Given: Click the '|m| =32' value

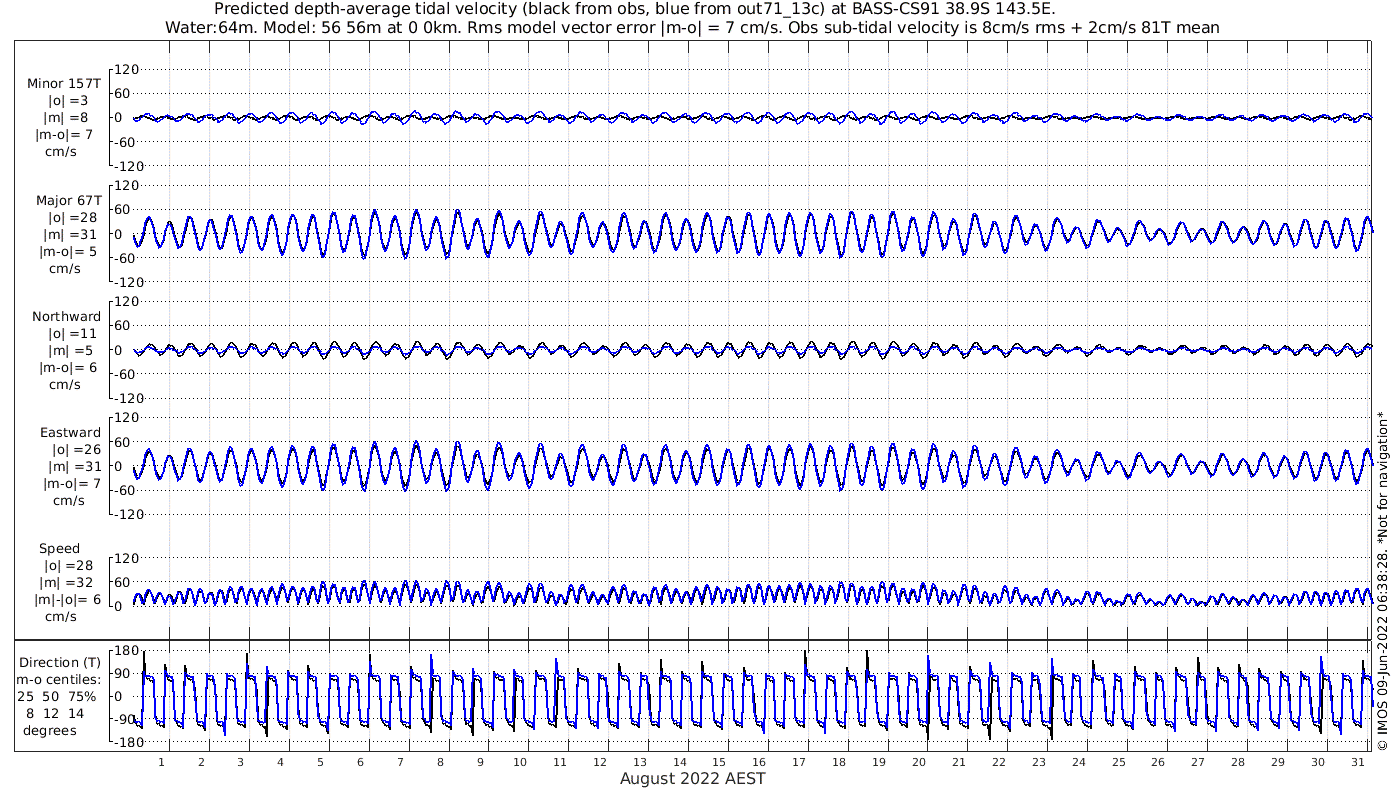Looking at the screenshot, I should tap(68, 583).
